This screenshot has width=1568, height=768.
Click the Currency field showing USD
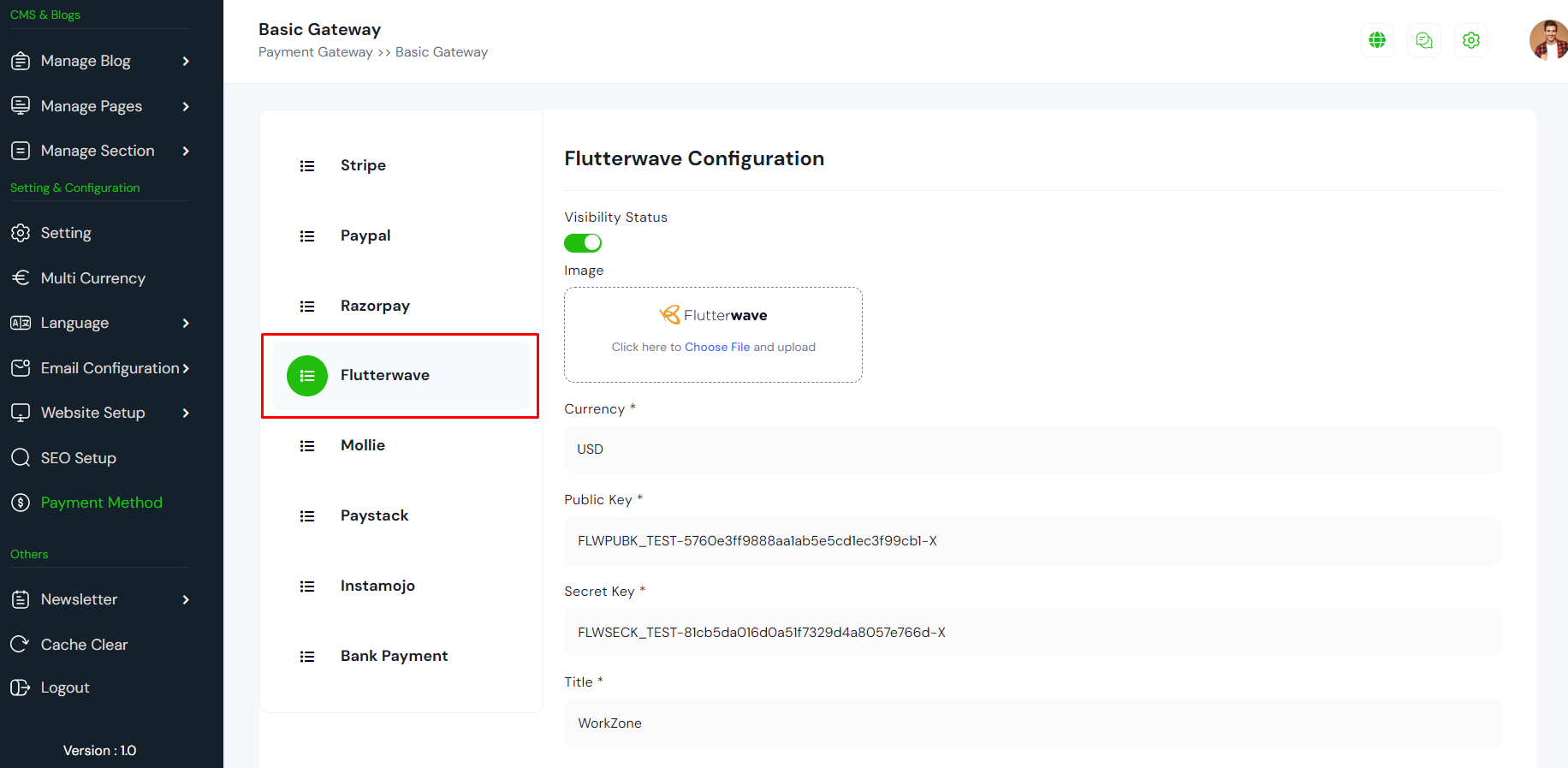pyautogui.click(x=1032, y=449)
